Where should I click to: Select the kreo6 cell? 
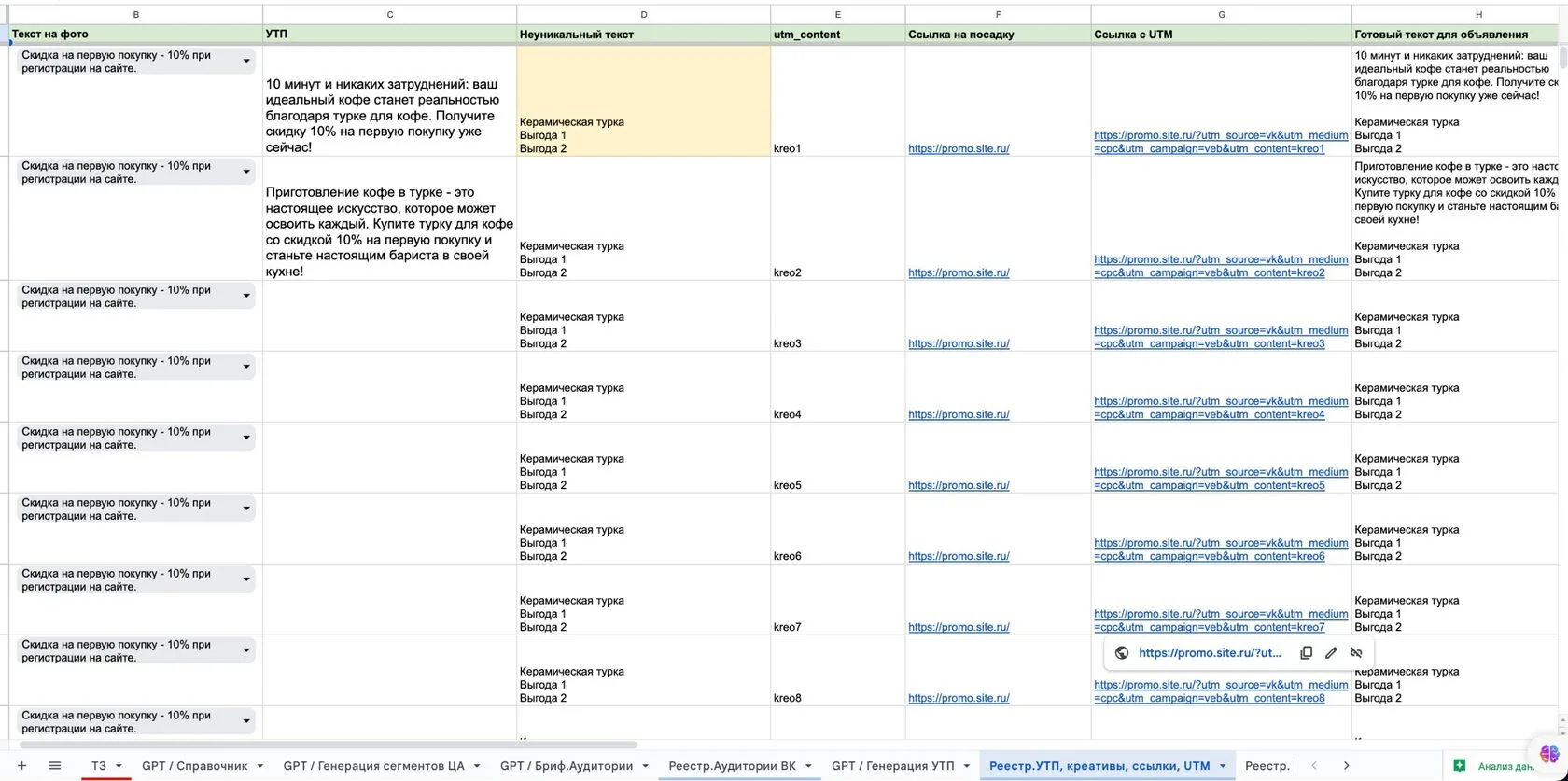pyautogui.click(x=837, y=529)
